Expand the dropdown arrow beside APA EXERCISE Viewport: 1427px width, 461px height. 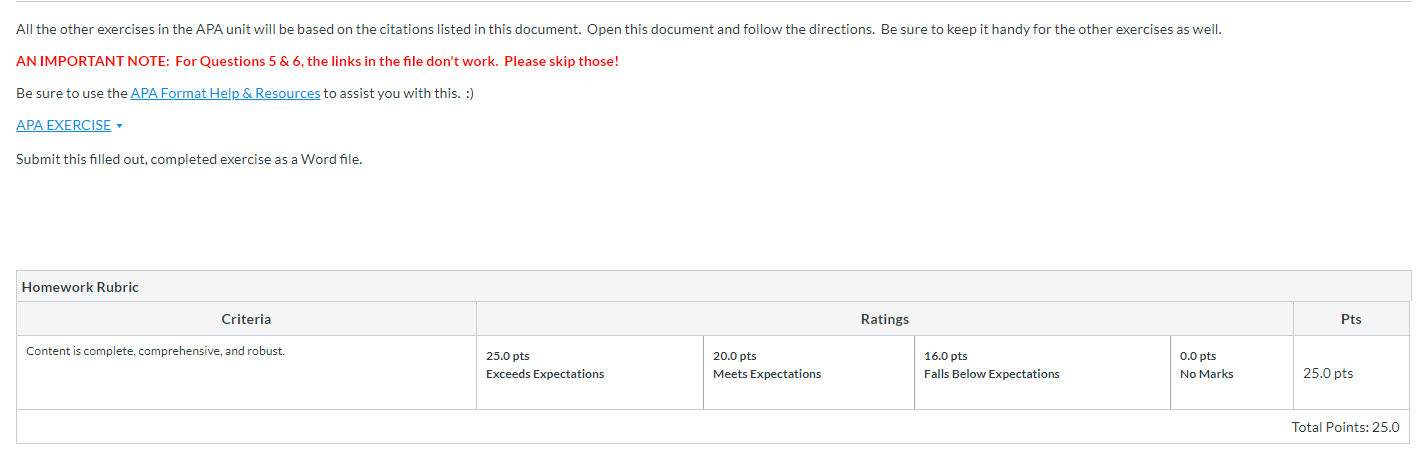pos(120,126)
